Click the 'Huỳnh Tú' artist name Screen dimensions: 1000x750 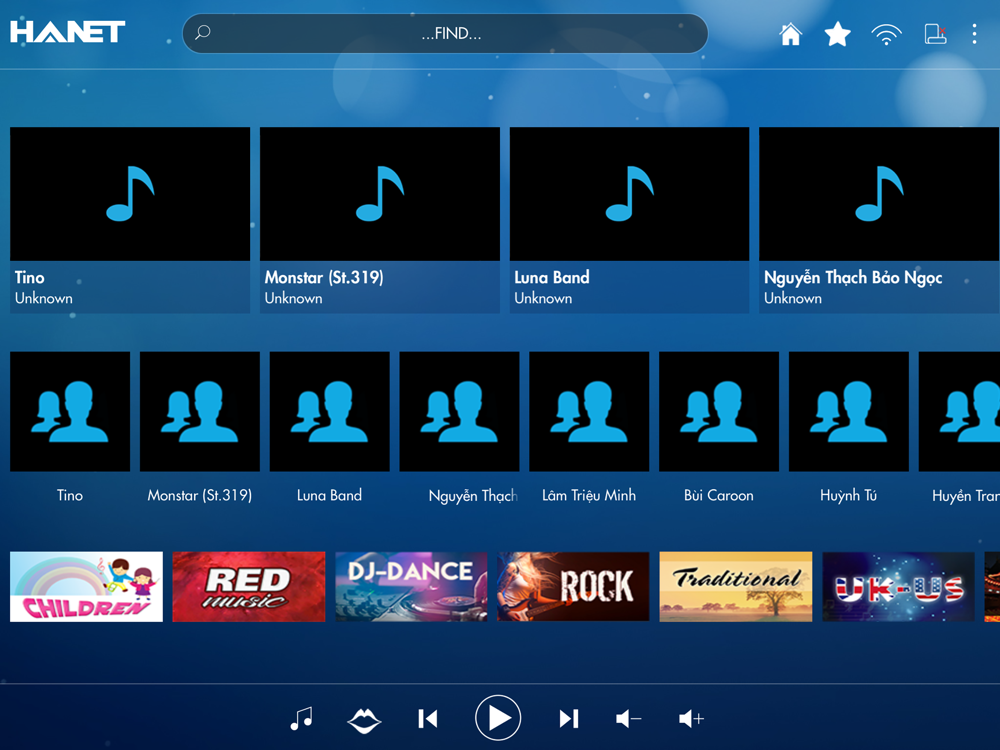pos(848,495)
